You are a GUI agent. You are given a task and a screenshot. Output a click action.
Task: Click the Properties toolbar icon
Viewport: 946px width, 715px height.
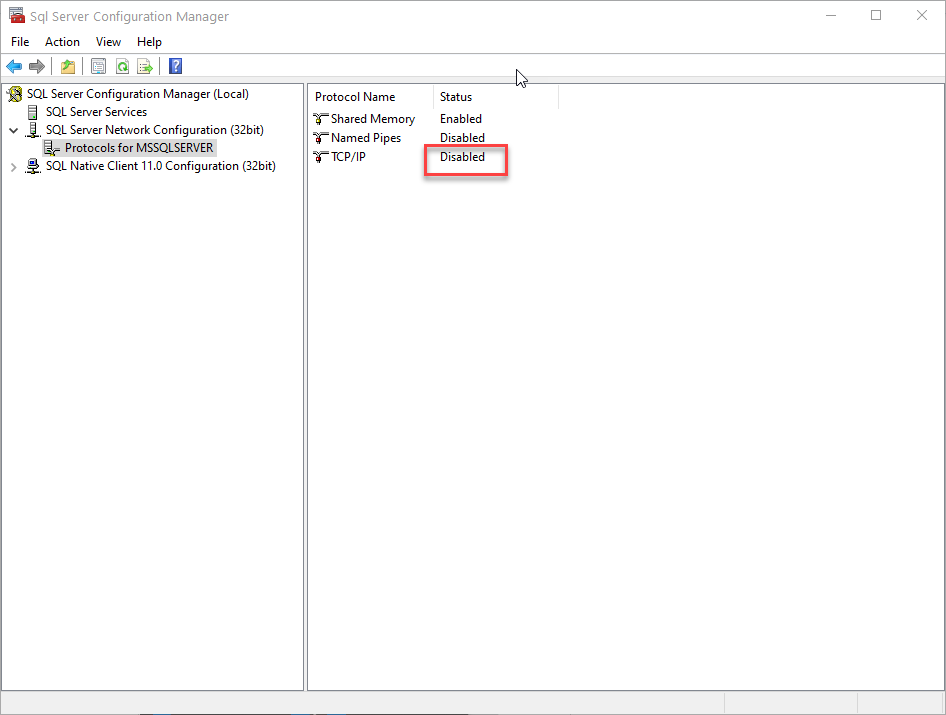98,66
